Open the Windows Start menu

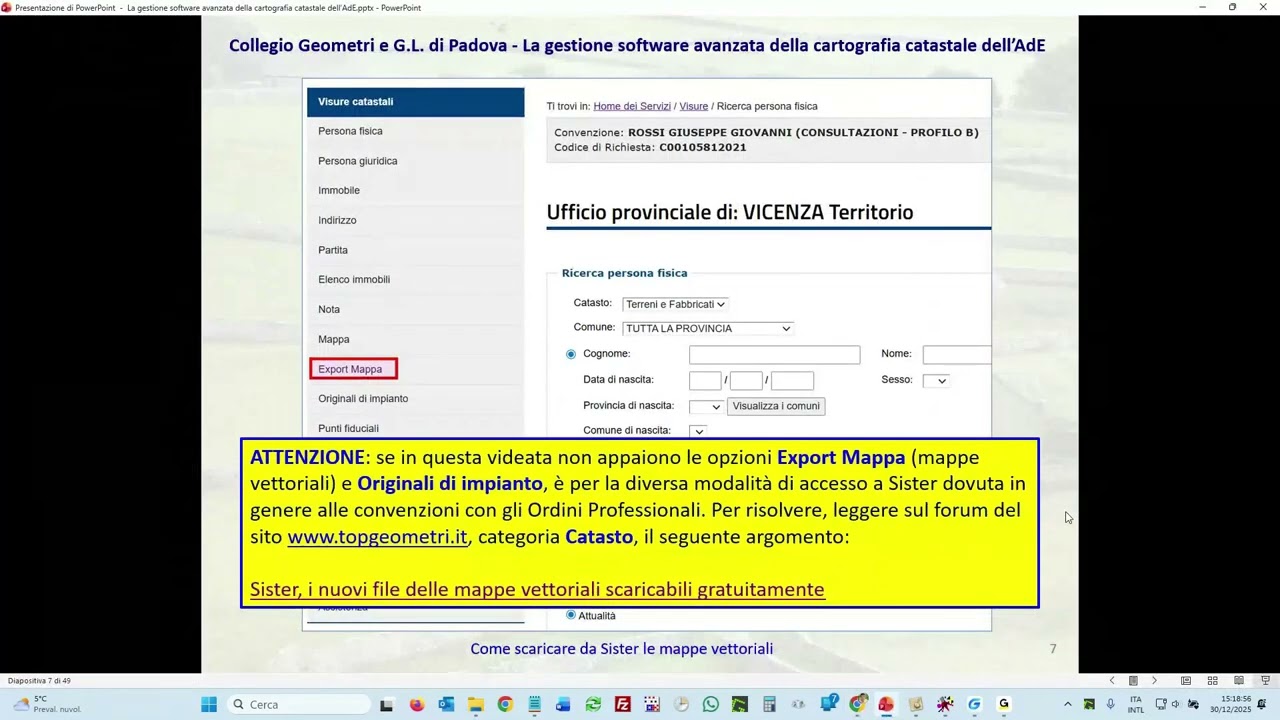pyautogui.click(x=208, y=704)
